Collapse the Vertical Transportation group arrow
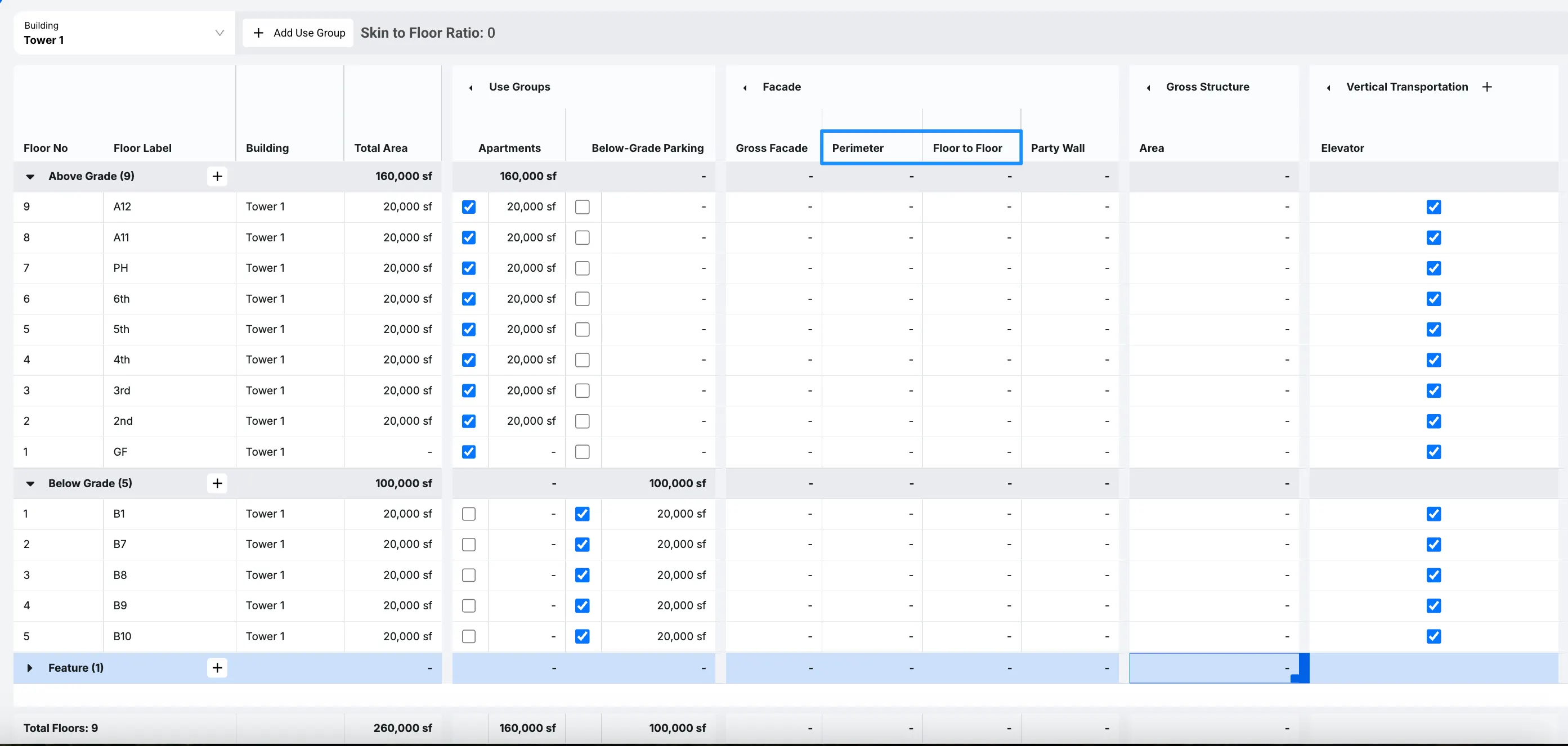Viewport: 1568px width, 746px height. coord(1329,88)
